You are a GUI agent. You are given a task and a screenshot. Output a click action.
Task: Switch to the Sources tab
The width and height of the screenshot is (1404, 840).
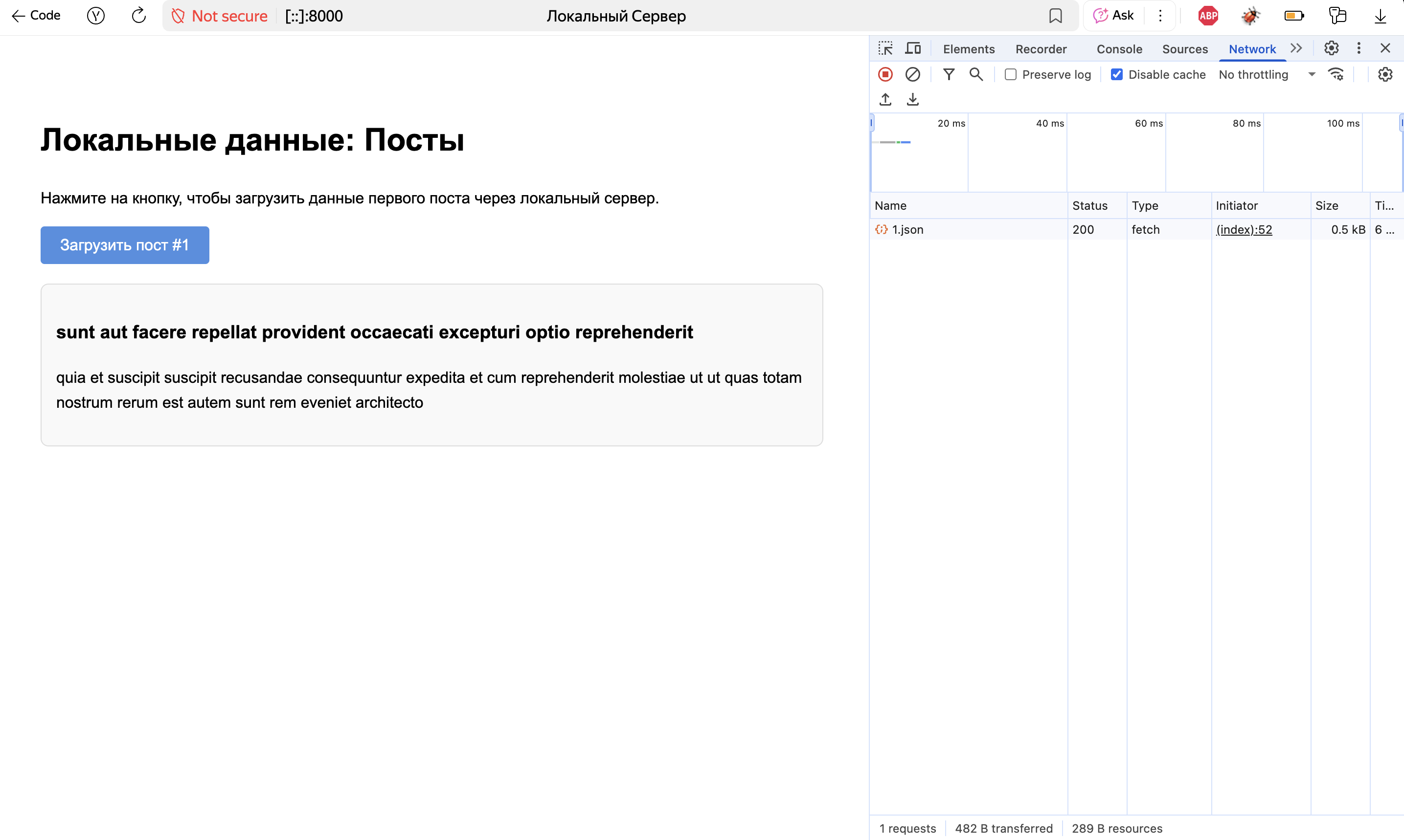coord(1185,49)
